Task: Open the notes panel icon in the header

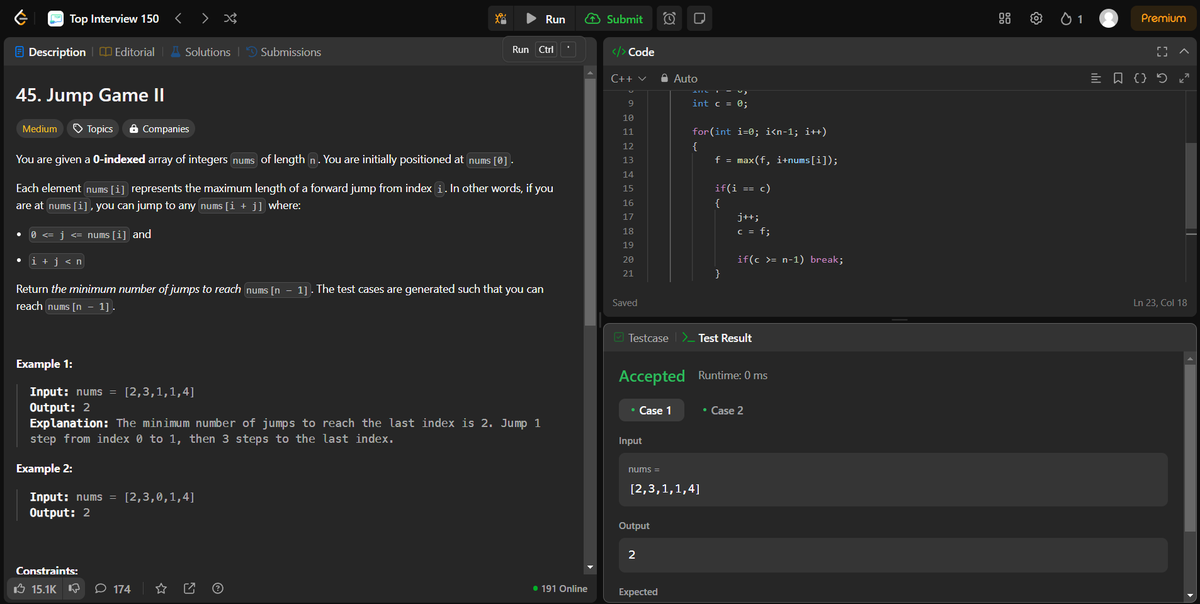Action: [x=699, y=18]
